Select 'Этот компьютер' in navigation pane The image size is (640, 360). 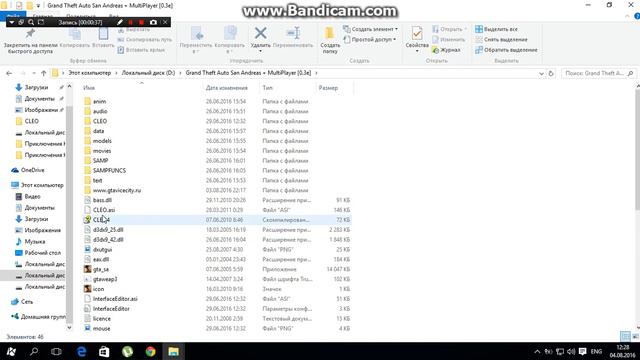pyautogui.click(x=42, y=185)
